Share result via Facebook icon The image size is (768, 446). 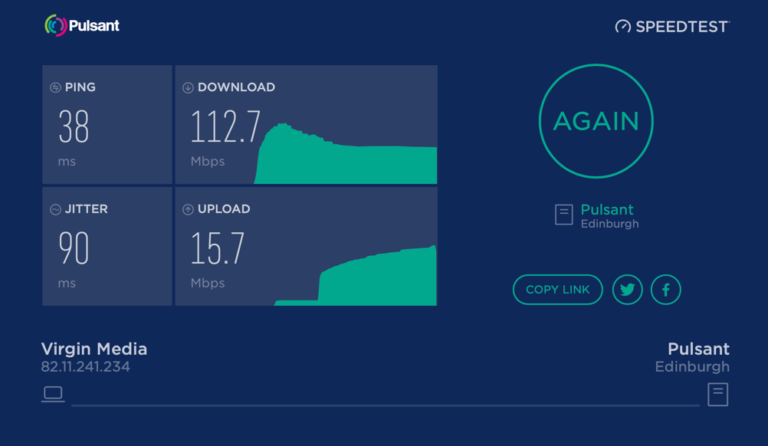(x=666, y=289)
